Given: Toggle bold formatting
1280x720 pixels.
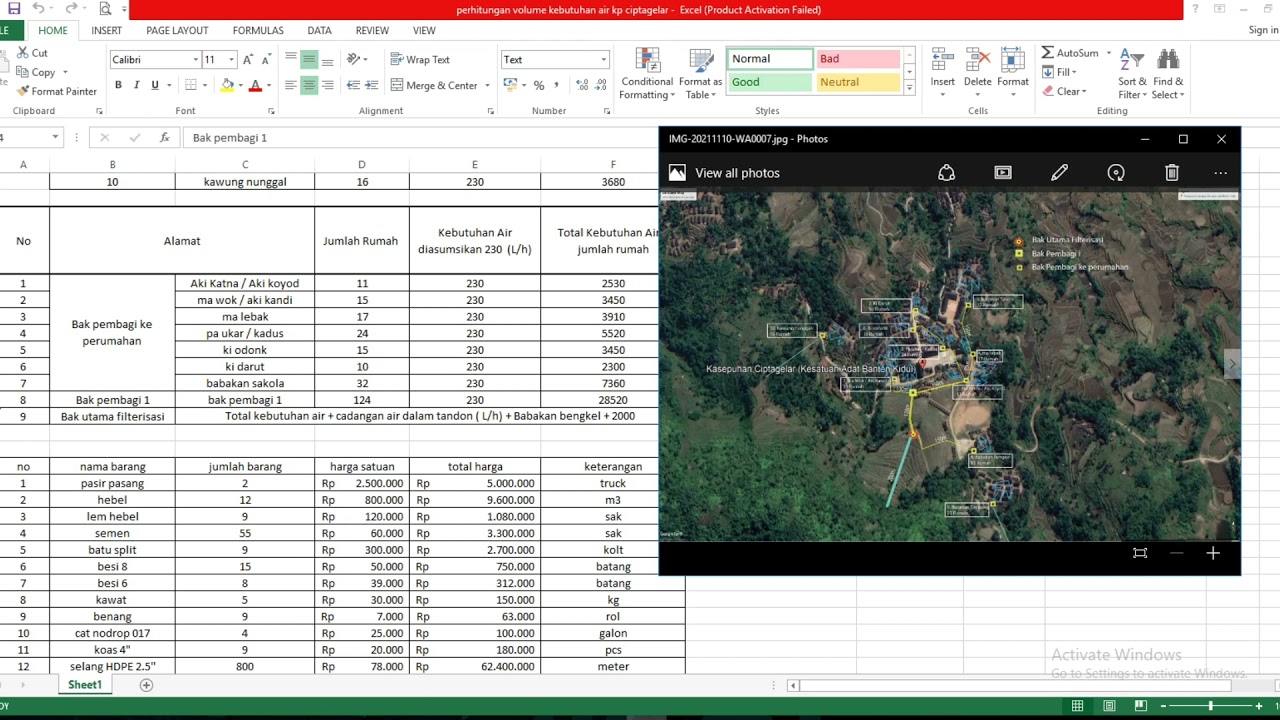Looking at the screenshot, I should (118, 86).
